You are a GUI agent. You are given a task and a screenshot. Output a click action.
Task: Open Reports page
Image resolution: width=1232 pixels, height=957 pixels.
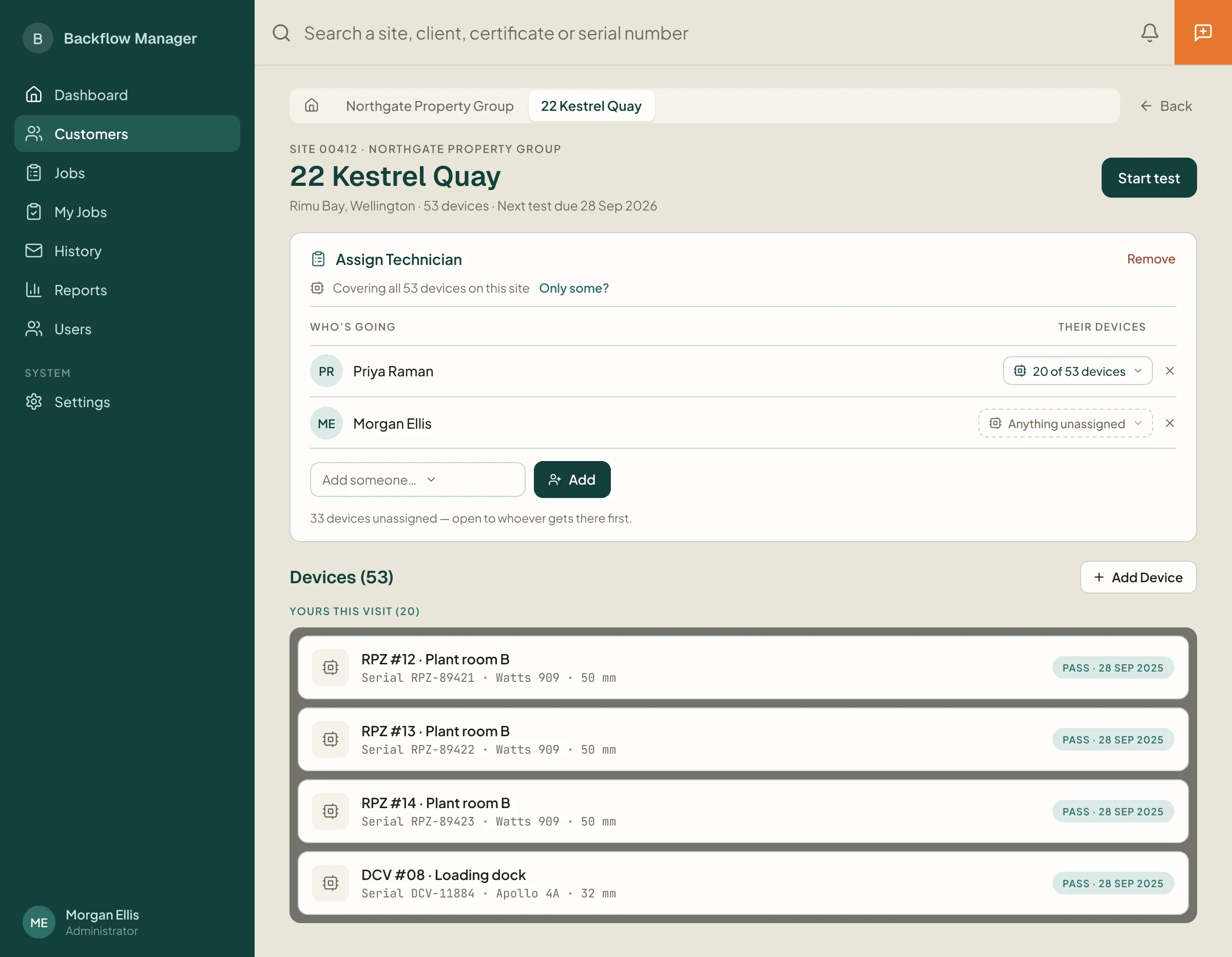(127, 290)
